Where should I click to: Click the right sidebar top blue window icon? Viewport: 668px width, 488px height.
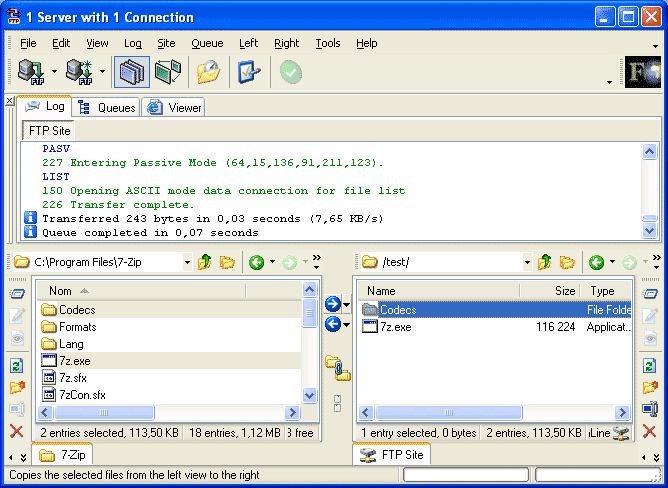click(650, 294)
